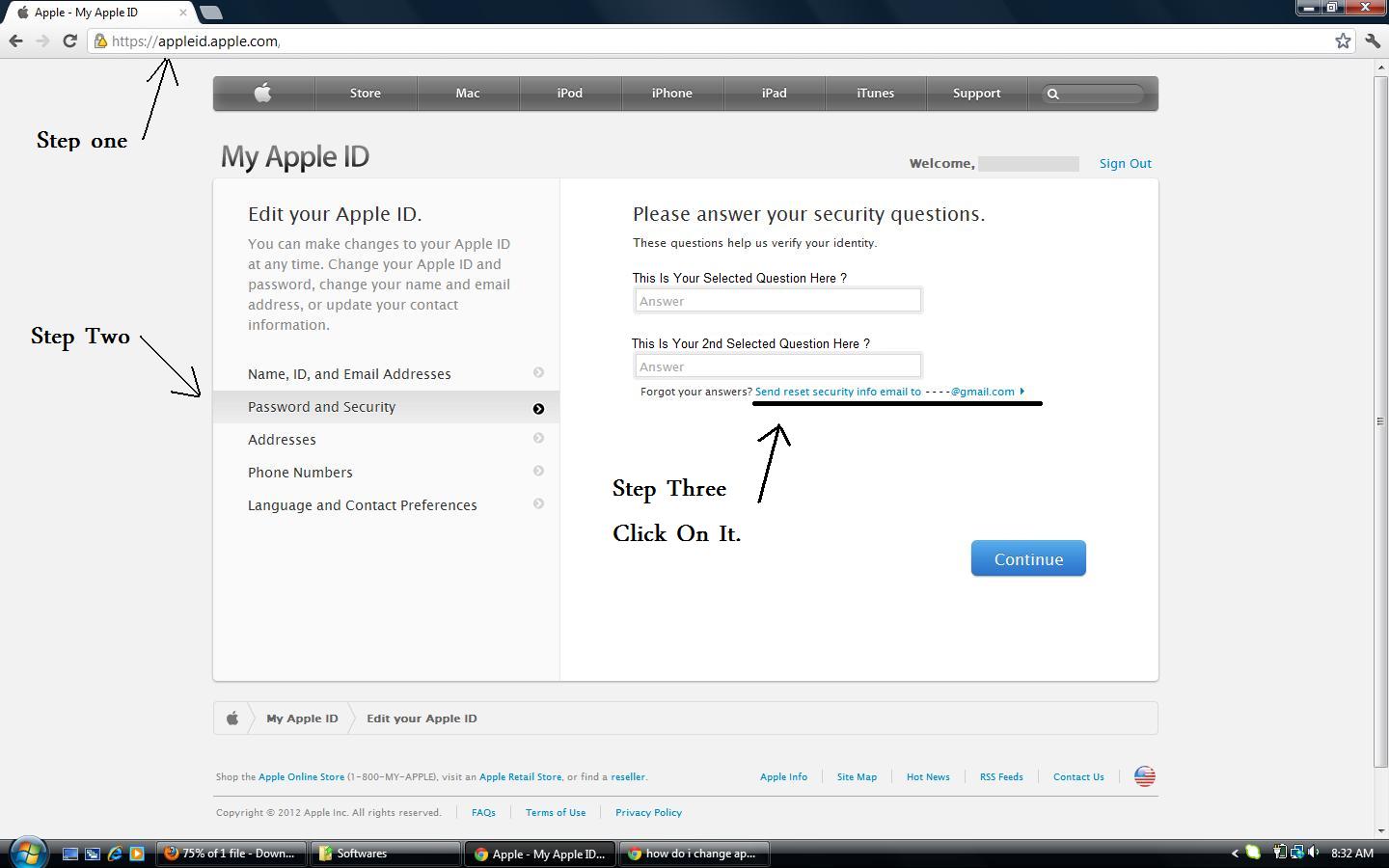Open the network connection tray icon
The width and height of the screenshot is (1389, 868).
(1296, 853)
